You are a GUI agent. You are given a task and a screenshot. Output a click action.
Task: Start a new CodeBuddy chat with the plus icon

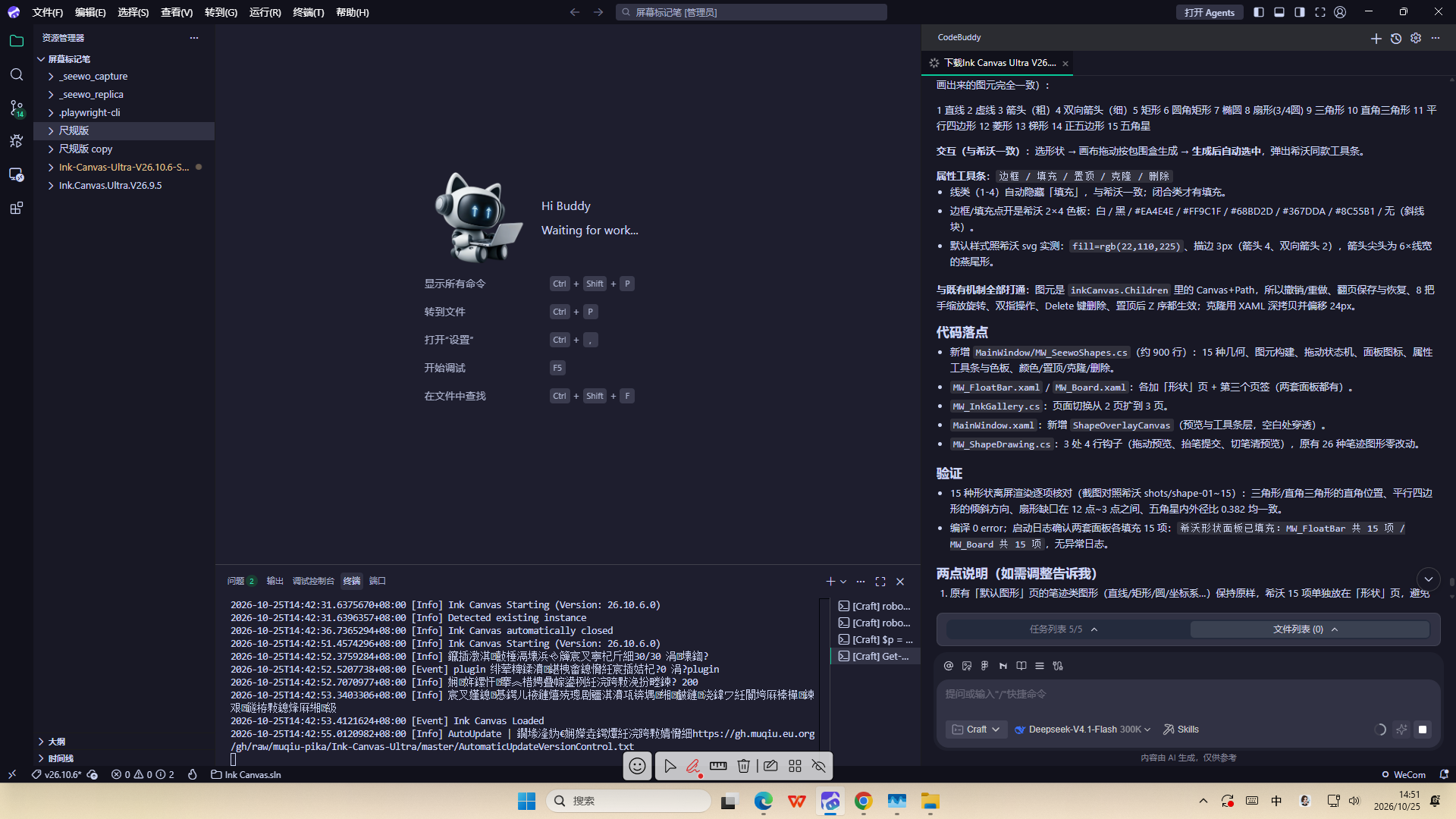tap(1376, 38)
